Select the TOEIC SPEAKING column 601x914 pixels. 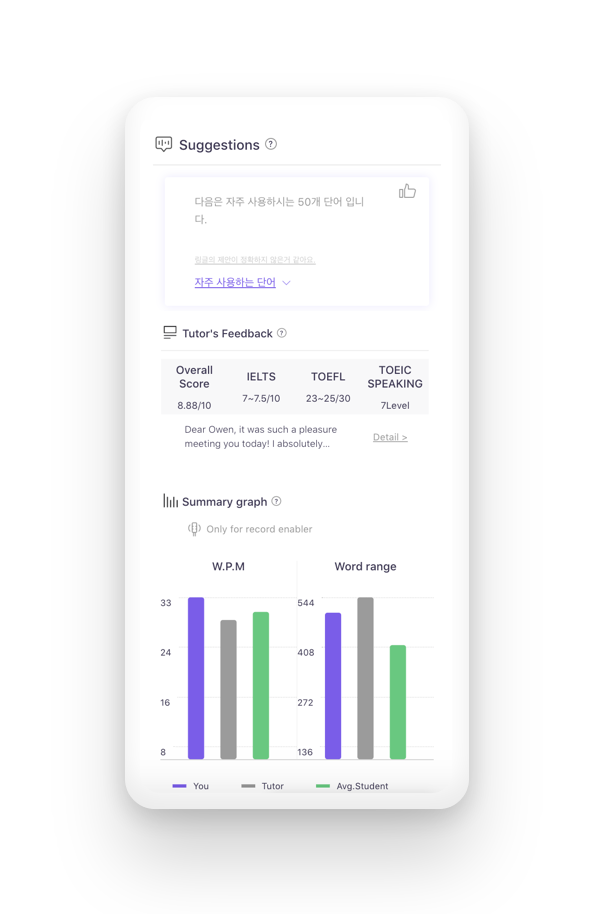pos(395,387)
